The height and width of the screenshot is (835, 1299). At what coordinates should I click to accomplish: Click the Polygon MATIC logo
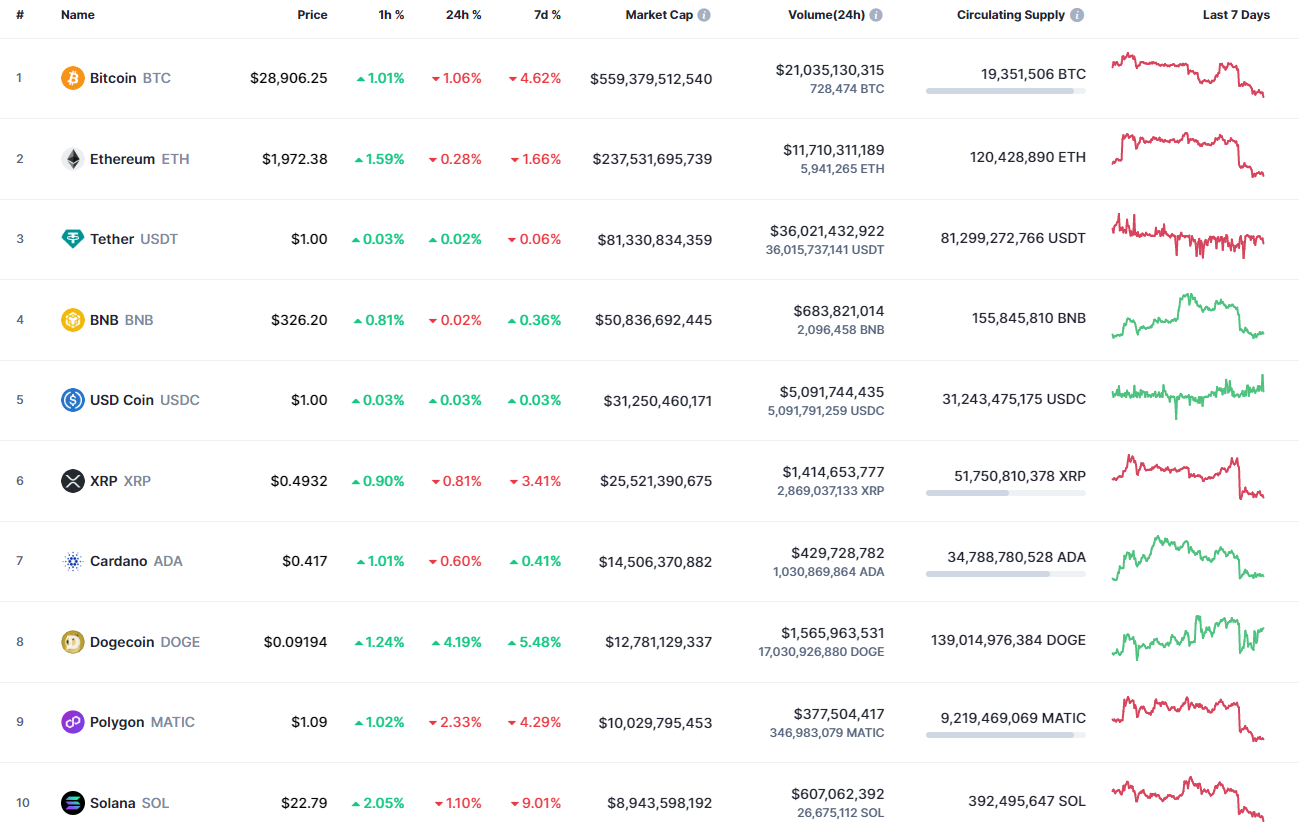coord(71,722)
